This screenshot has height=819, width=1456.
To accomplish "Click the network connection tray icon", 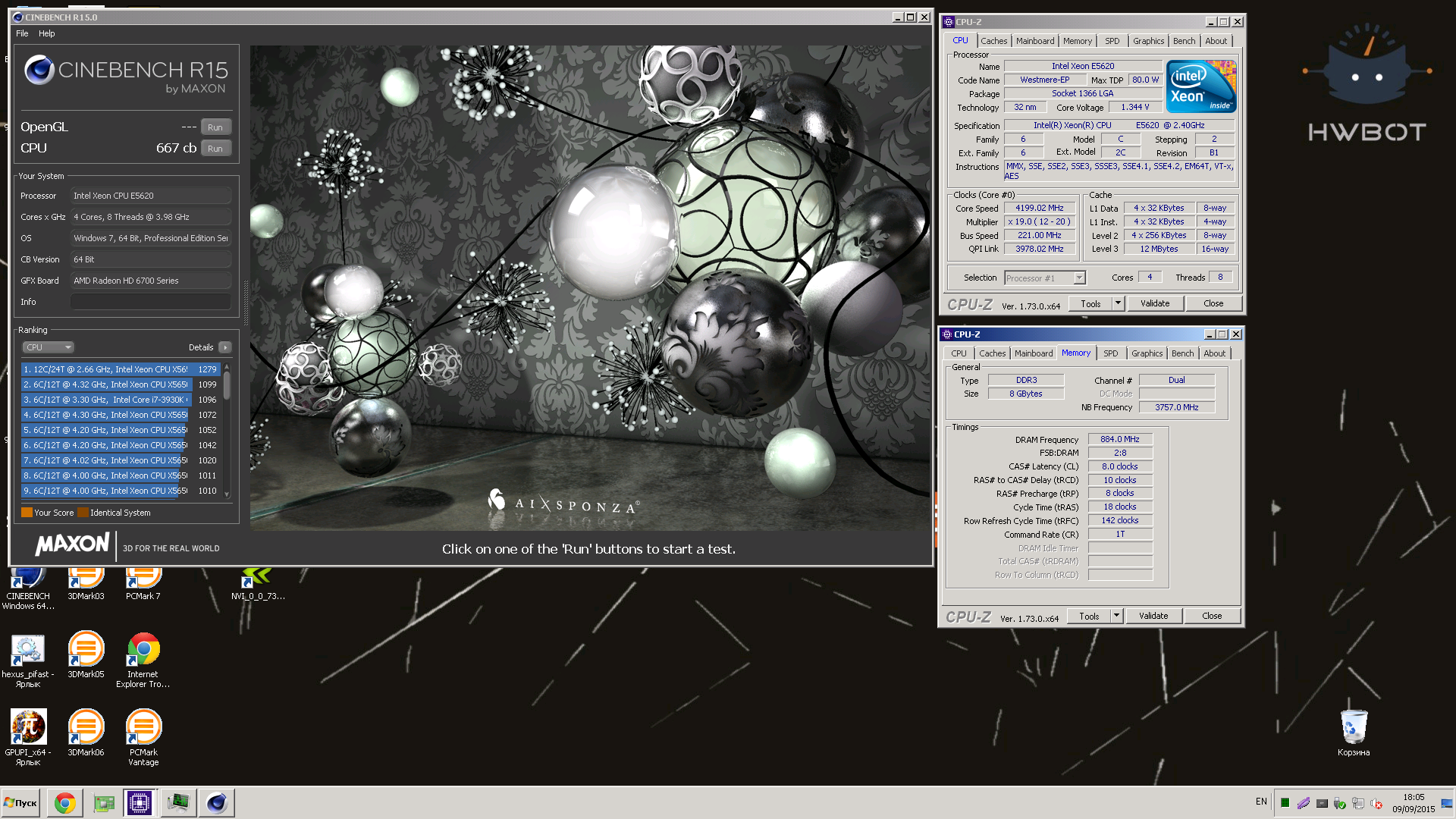I will (1358, 803).
